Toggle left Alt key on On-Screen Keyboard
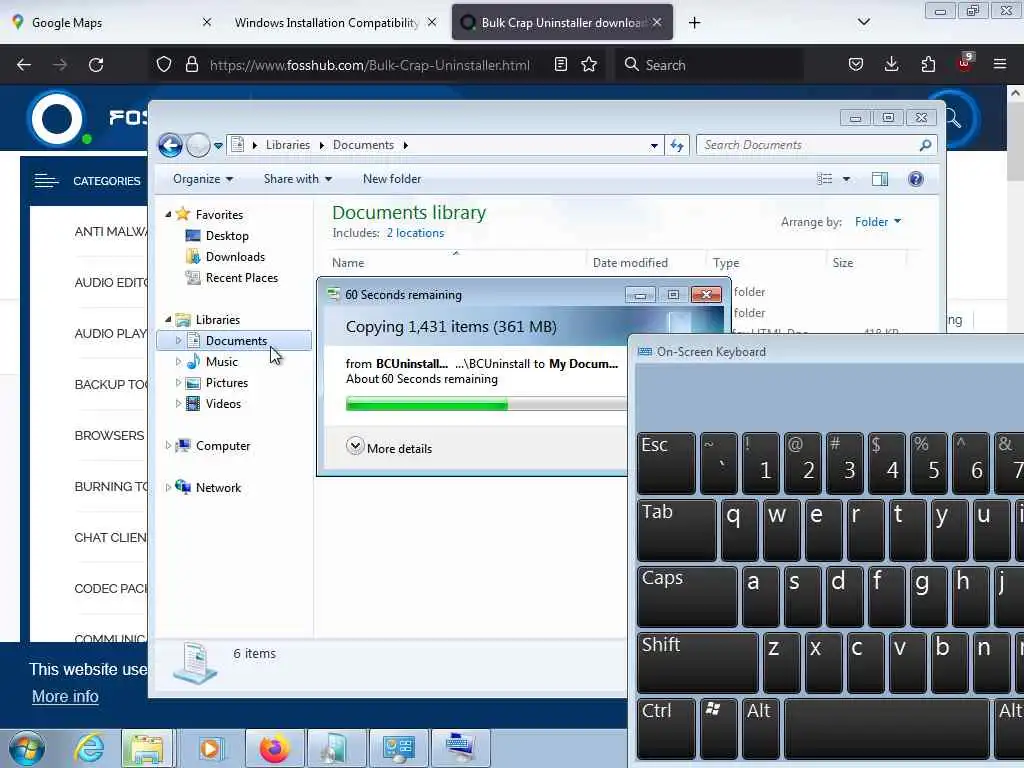The height and width of the screenshot is (768, 1024). tap(760, 729)
